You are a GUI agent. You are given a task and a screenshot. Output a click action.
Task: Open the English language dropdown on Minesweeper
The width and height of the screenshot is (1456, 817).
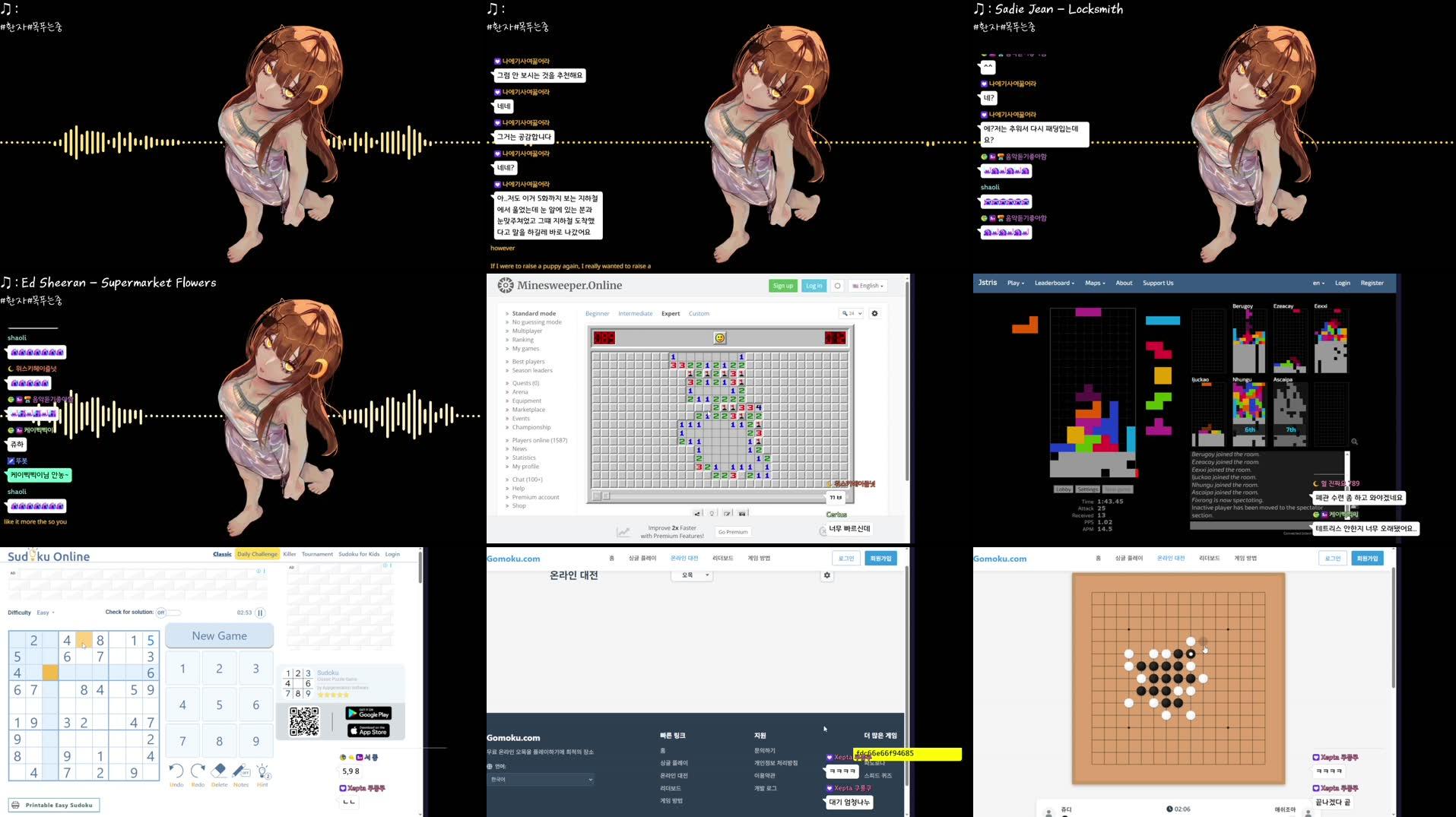[867, 285]
